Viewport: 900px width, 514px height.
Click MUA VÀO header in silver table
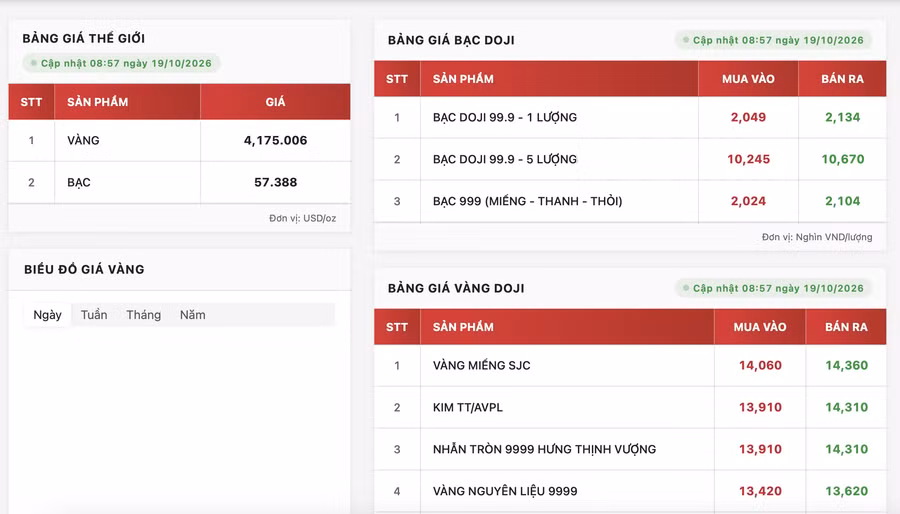point(748,79)
